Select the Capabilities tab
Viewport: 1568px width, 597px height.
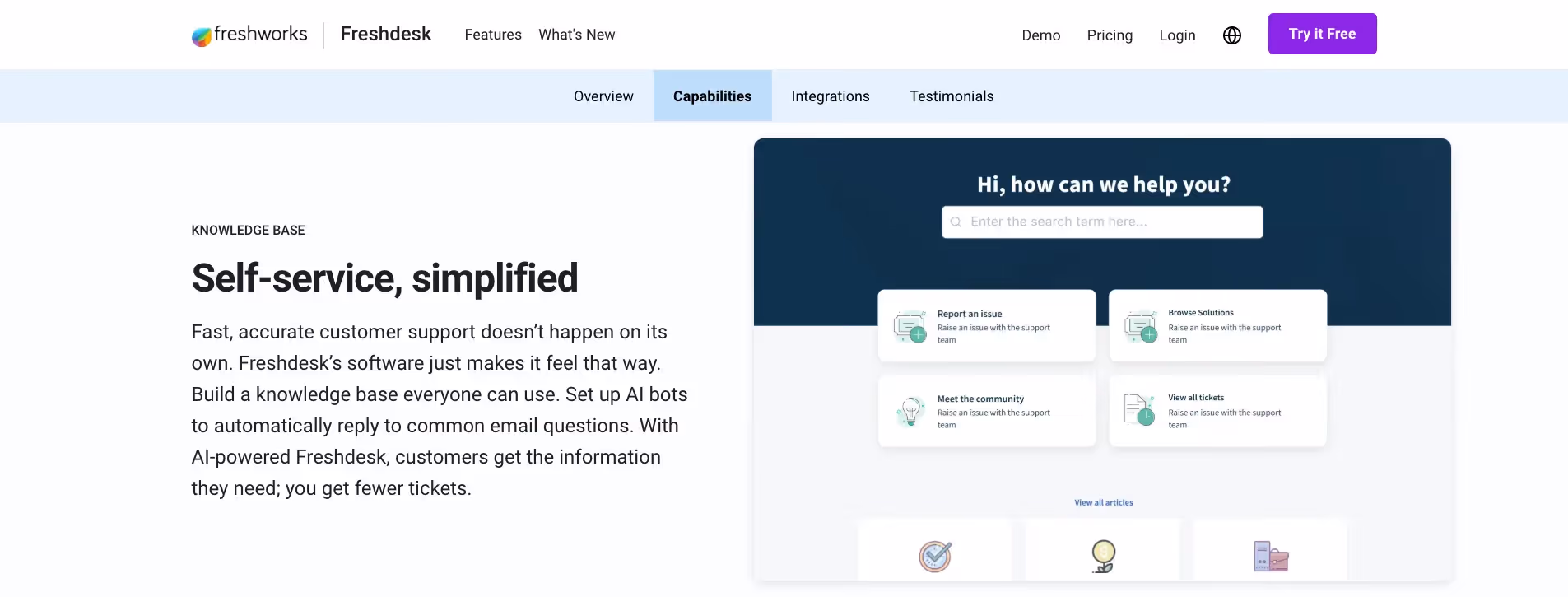click(x=713, y=96)
